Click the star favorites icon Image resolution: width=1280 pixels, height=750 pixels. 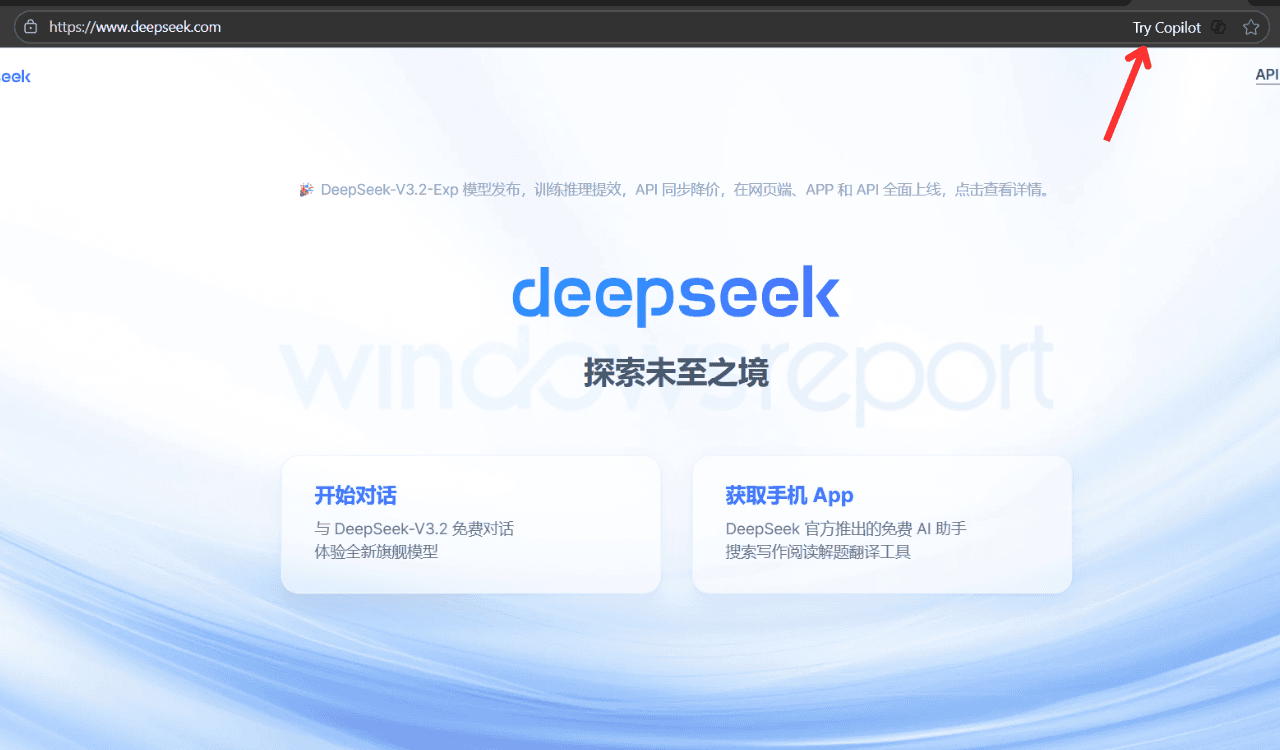[1250, 27]
